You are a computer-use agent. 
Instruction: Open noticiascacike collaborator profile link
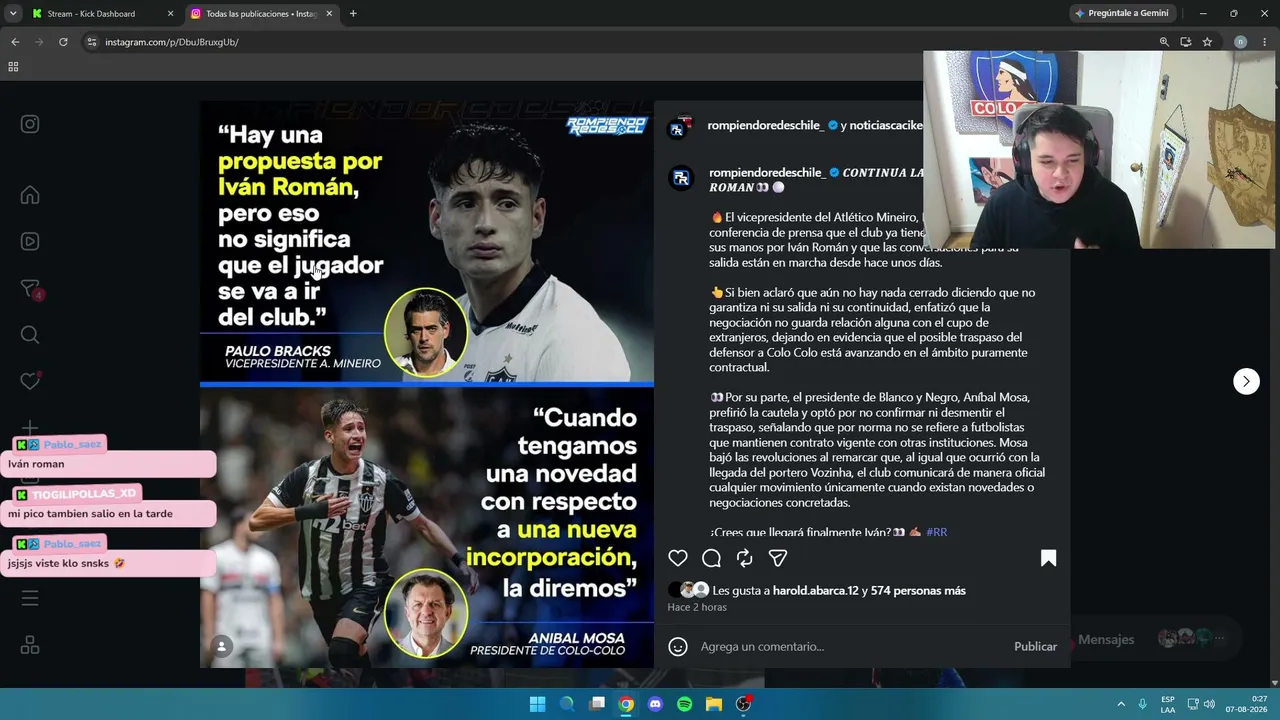(x=886, y=125)
